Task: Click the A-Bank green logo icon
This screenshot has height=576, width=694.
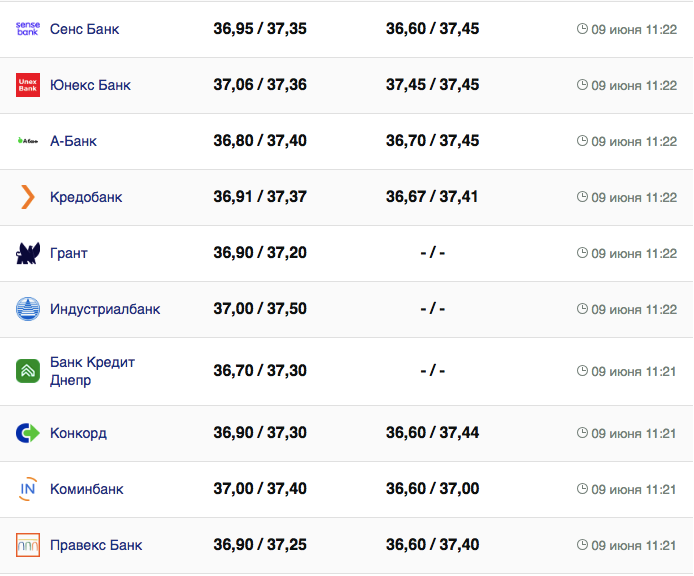Action: (x=28, y=141)
